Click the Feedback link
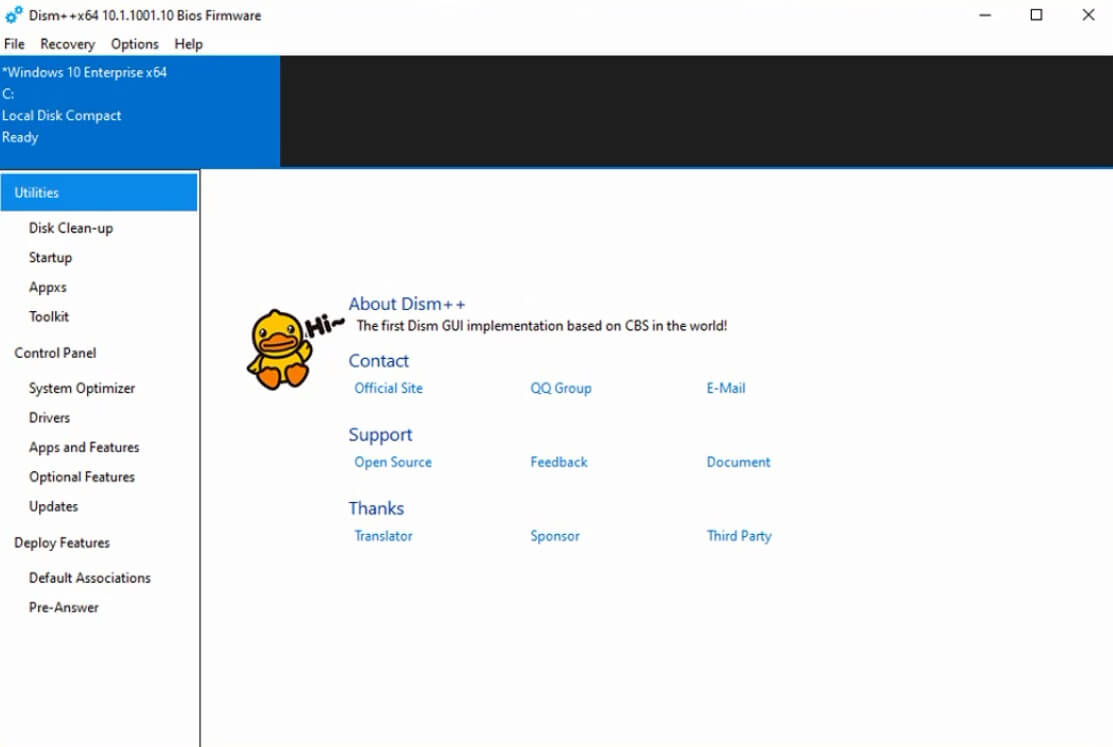The image size is (1113, 747). 559,462
